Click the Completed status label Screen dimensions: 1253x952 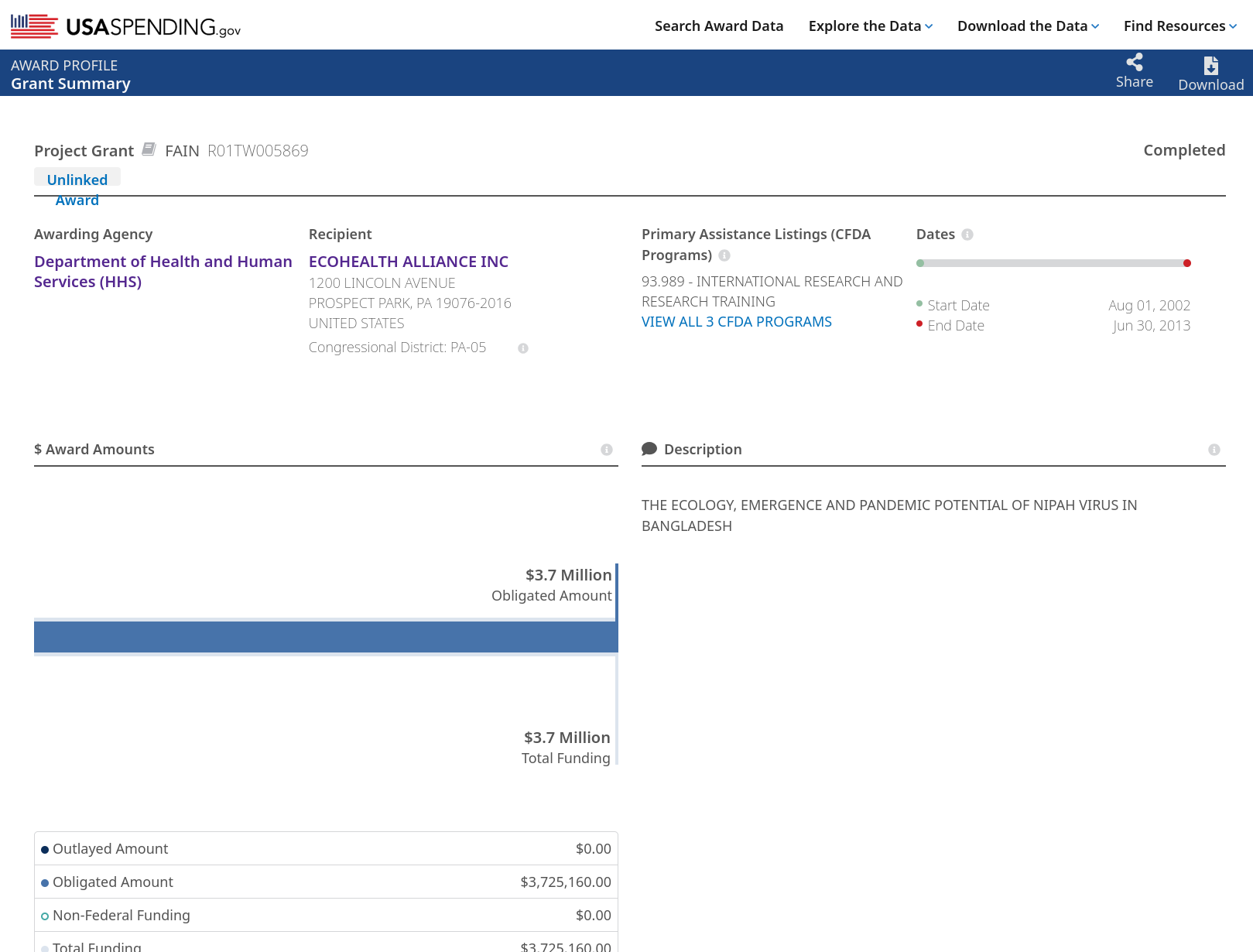(x=1184, y=150)
